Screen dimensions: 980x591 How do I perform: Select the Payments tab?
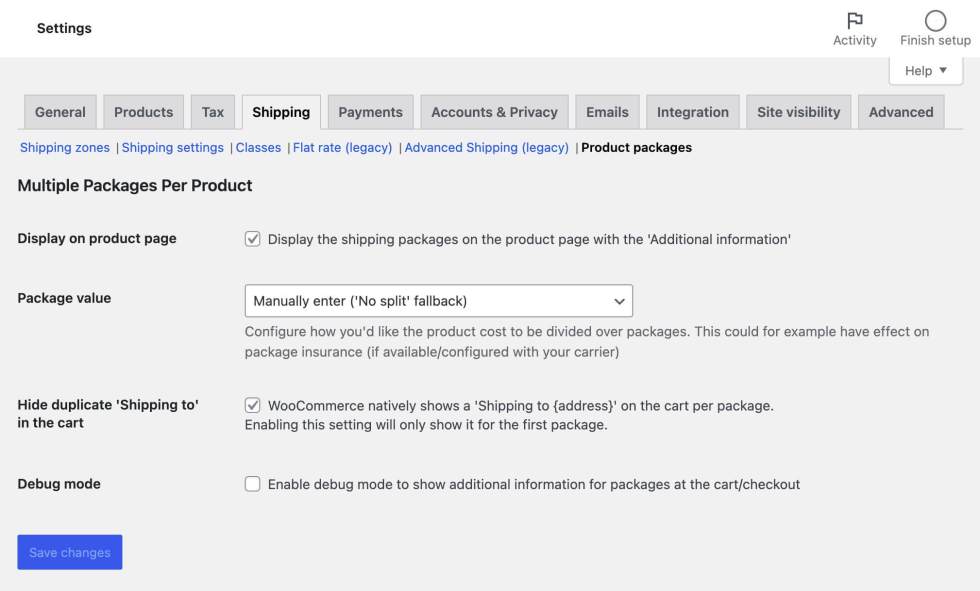point(370,112)
